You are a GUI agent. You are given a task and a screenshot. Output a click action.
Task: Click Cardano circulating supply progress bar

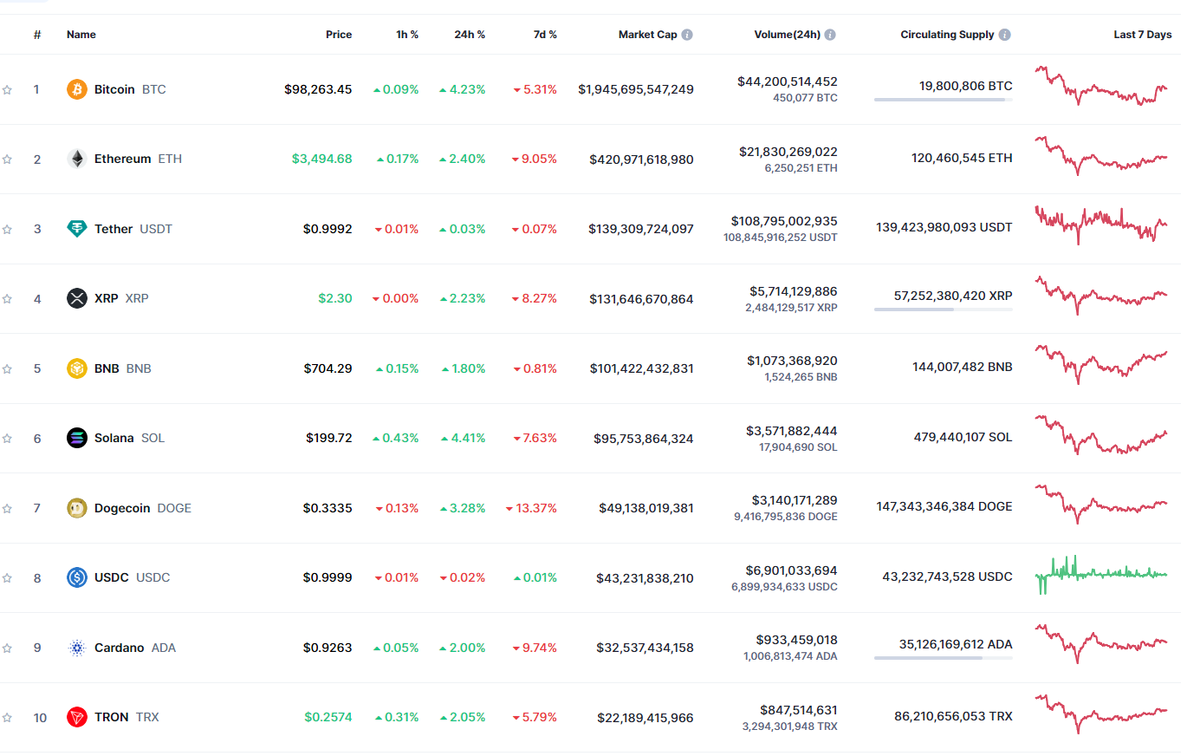(x=943, y=658)
